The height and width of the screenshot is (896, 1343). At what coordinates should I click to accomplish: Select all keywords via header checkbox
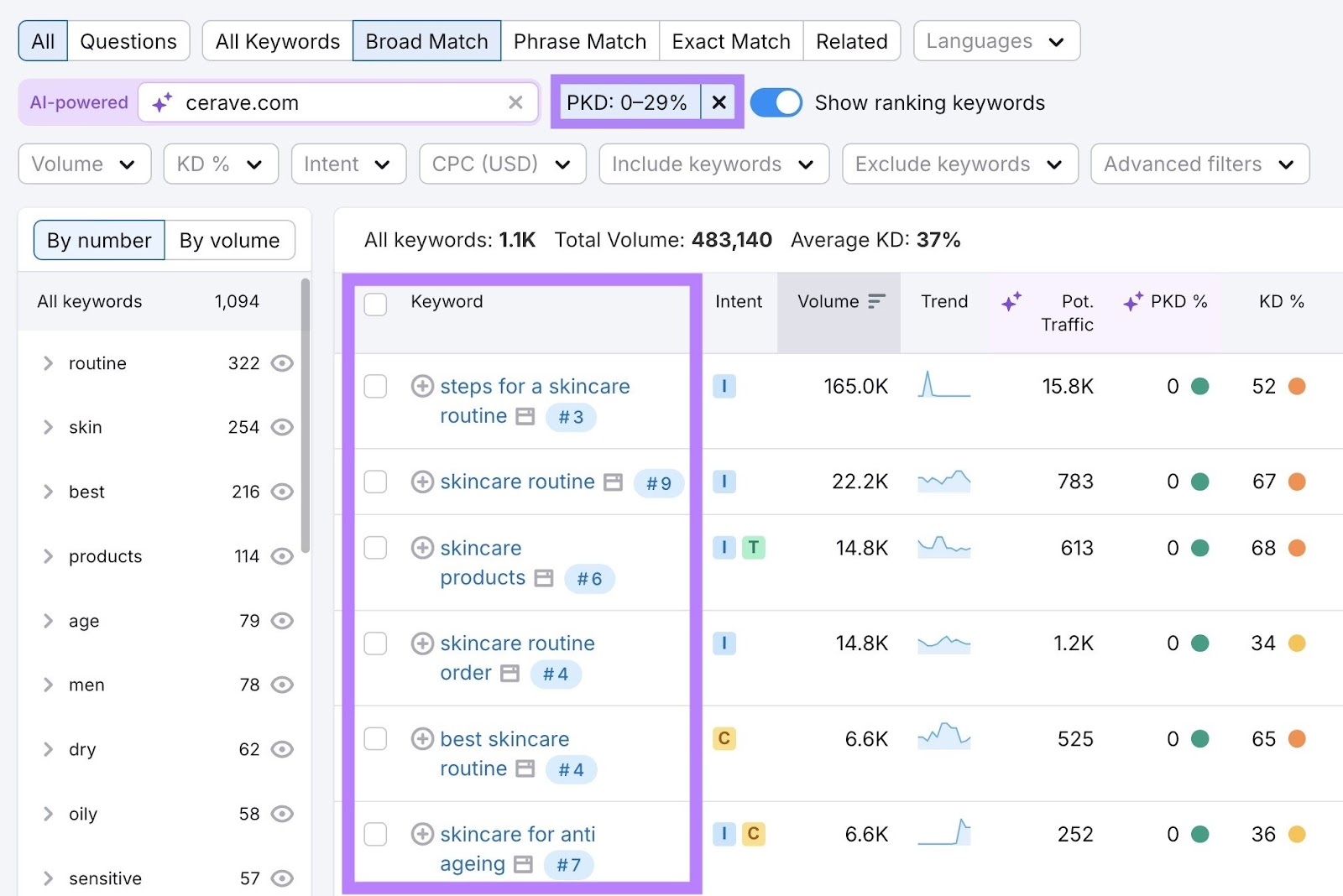click(x=375, y=305)
